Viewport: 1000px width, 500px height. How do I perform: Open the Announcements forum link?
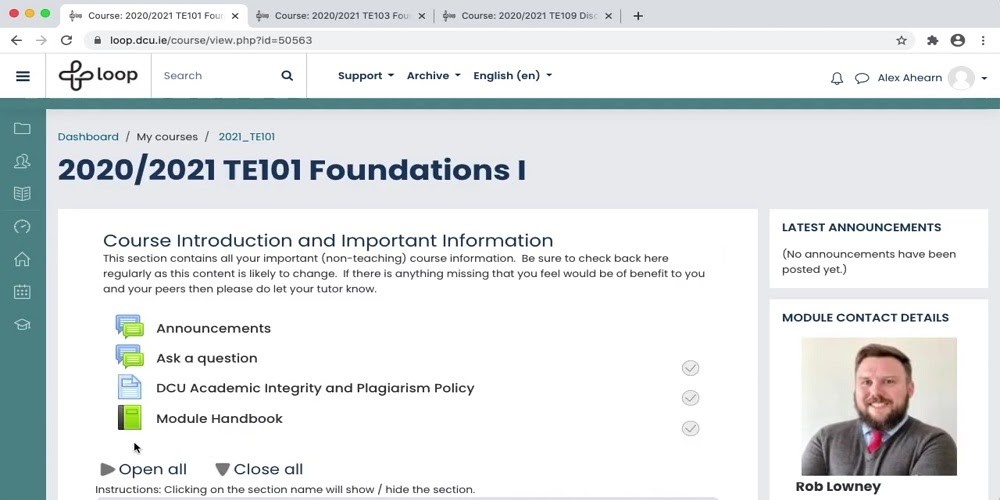213,328
